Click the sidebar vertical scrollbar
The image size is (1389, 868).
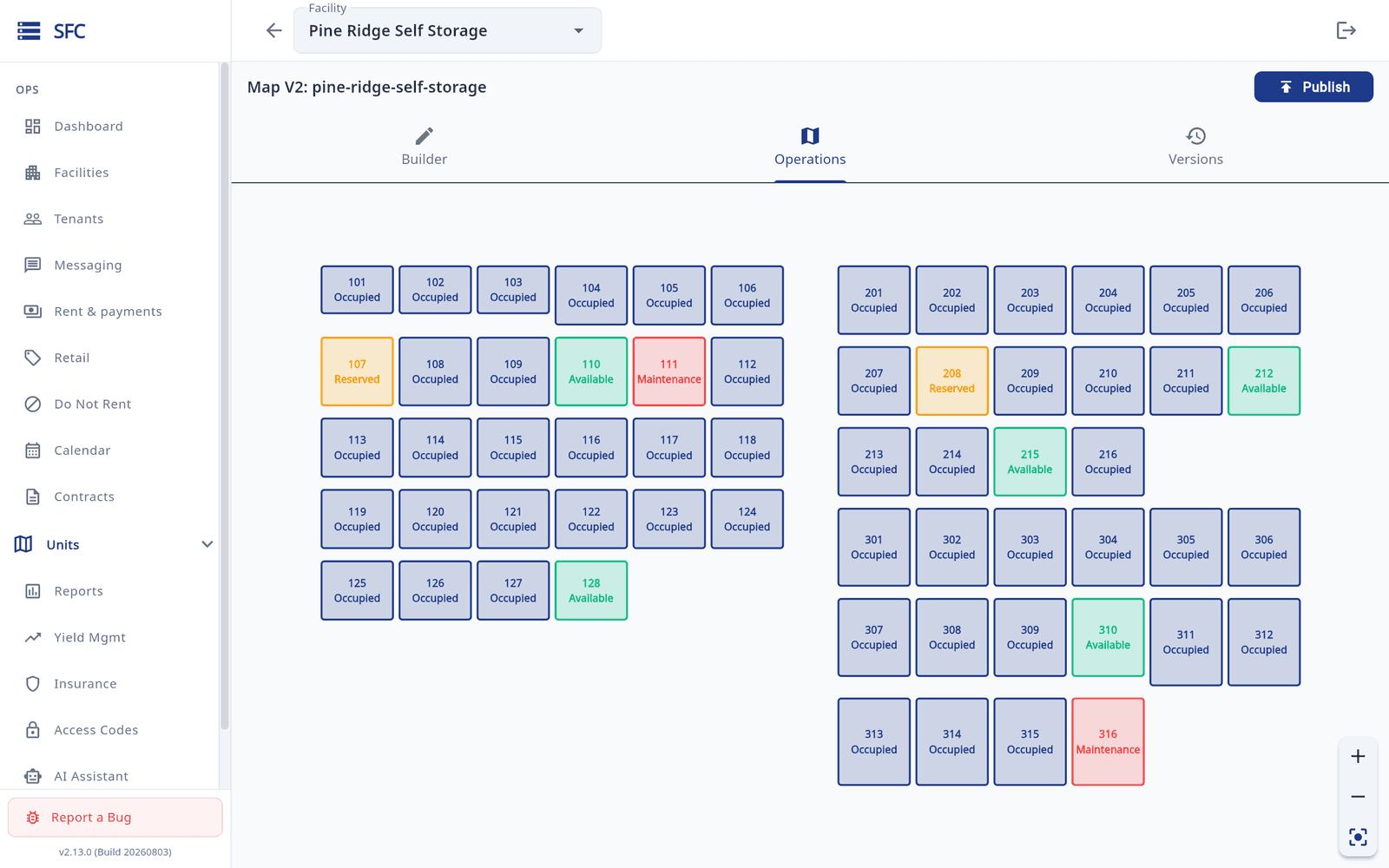(x=224, y=397)
